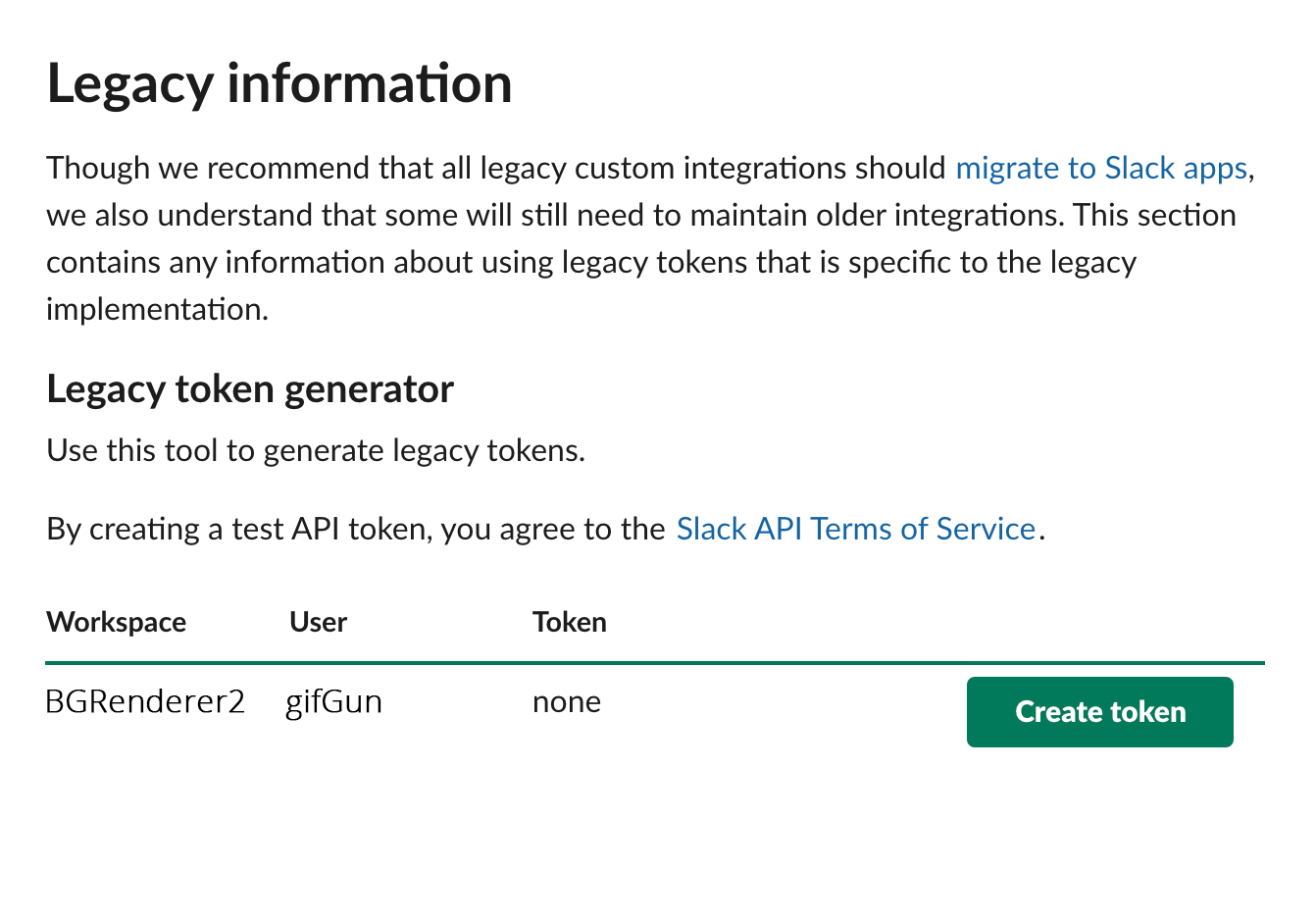This screenshot has width=1316, height=922.
Task: Select the gifGun user cell
Action: point(333,702)
